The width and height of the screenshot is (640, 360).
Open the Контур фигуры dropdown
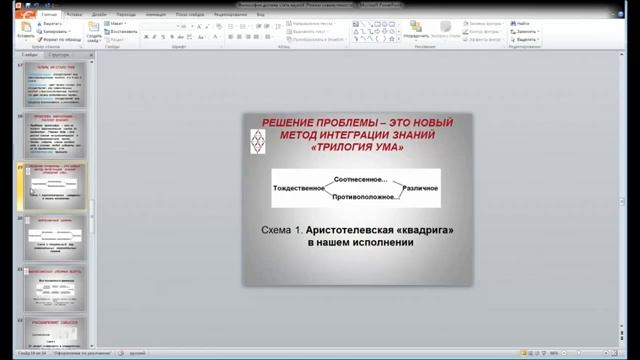[x=482, y=31]
